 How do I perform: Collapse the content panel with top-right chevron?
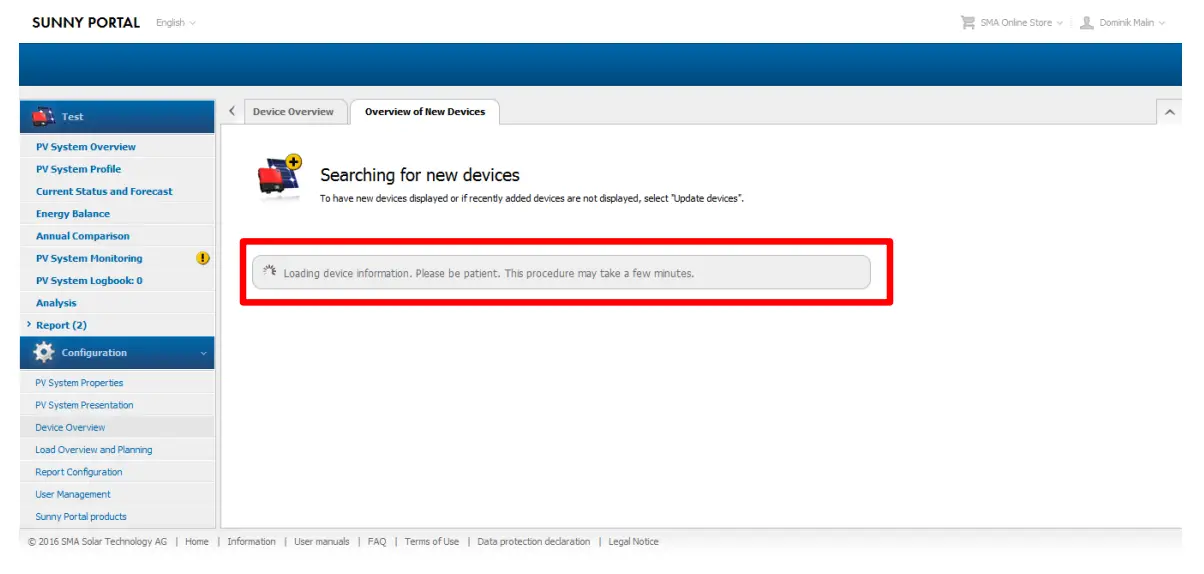pos(1169,112)
